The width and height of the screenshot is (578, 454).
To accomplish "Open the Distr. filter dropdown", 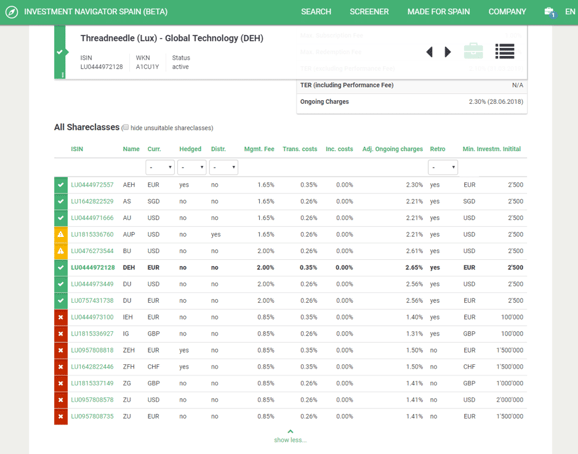I will pos(223,167).
